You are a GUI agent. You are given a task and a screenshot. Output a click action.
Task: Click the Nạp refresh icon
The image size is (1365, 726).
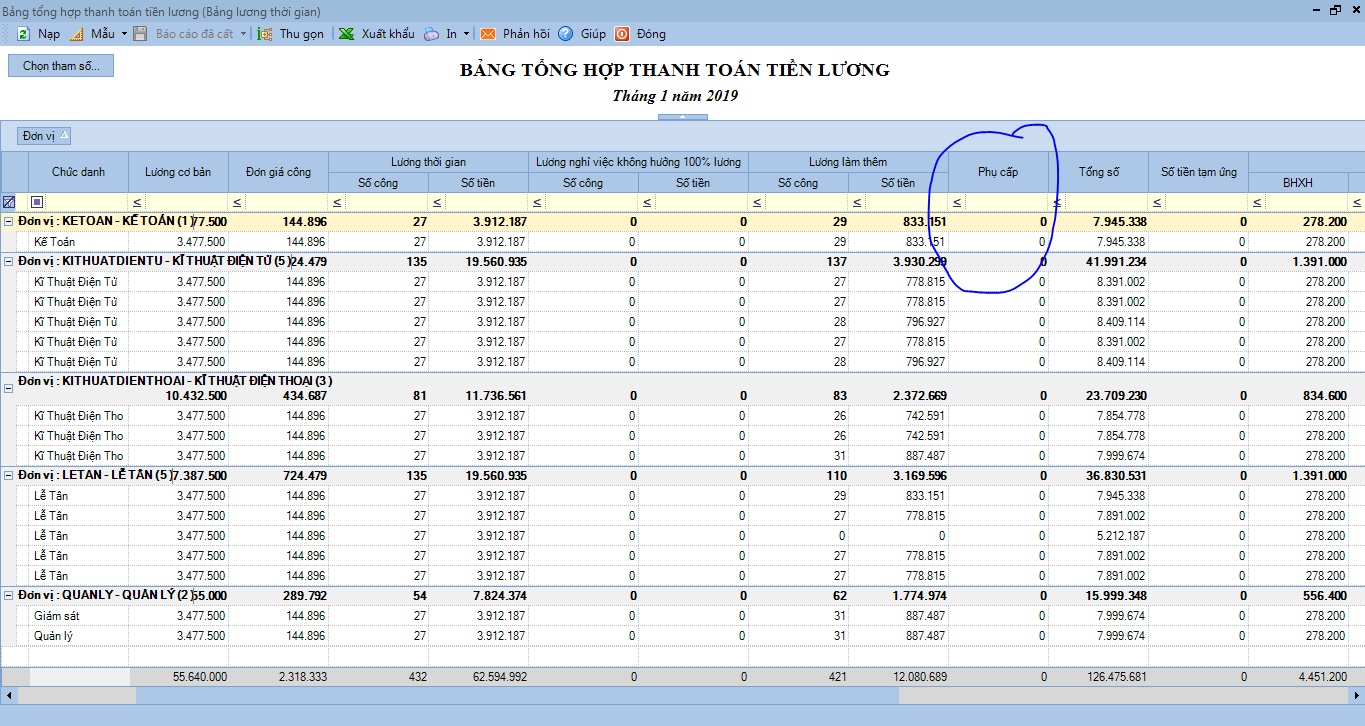coord(23,33)
